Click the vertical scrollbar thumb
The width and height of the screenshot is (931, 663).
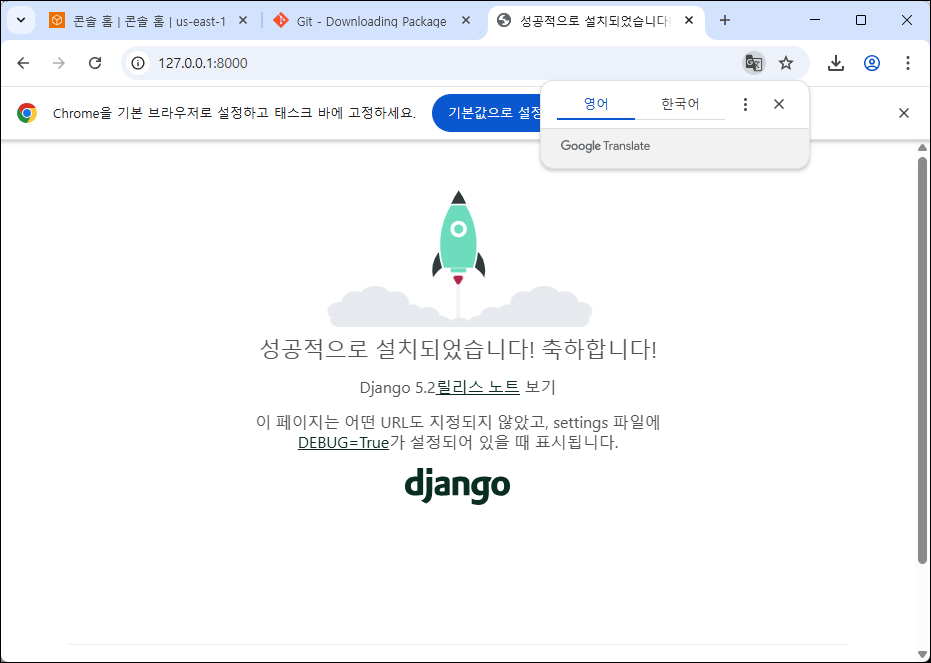click(x=922, y=360)
